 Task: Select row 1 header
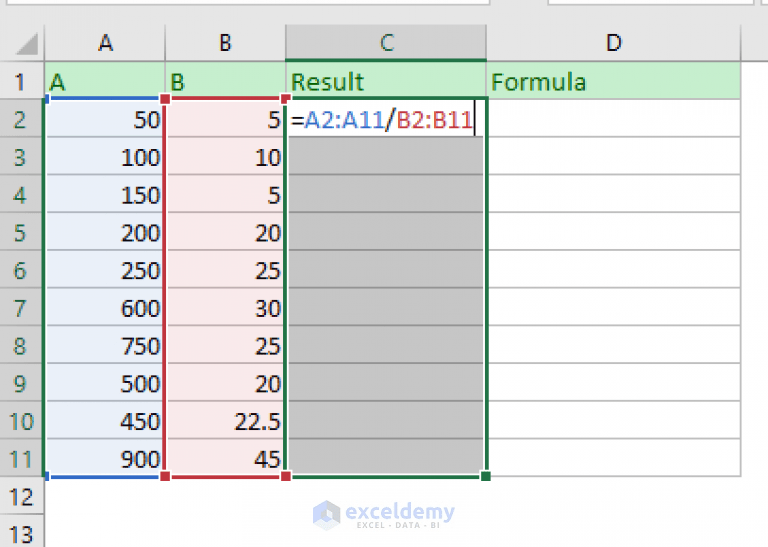coord(22,81)
